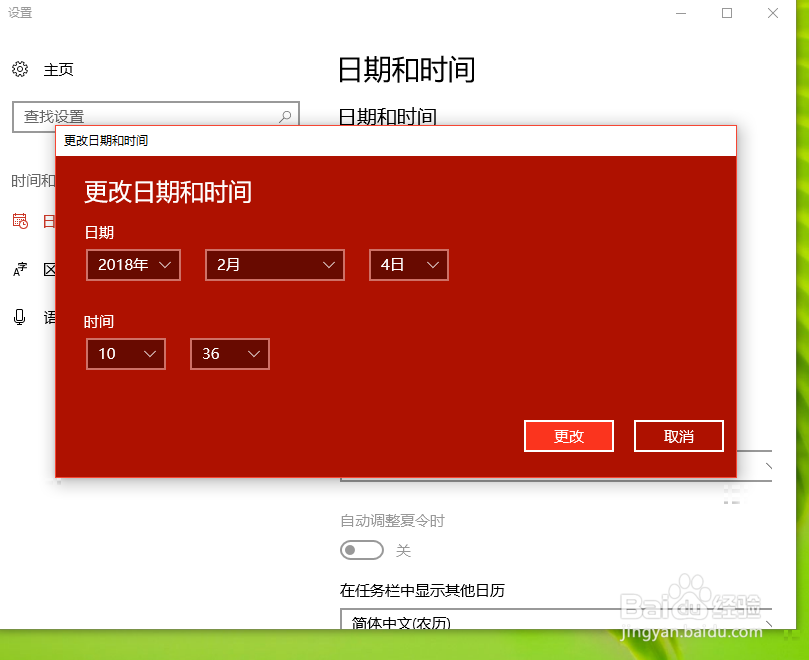Click the magnifier icon in the search box
The image size is (809, 660).
(286, 116)
